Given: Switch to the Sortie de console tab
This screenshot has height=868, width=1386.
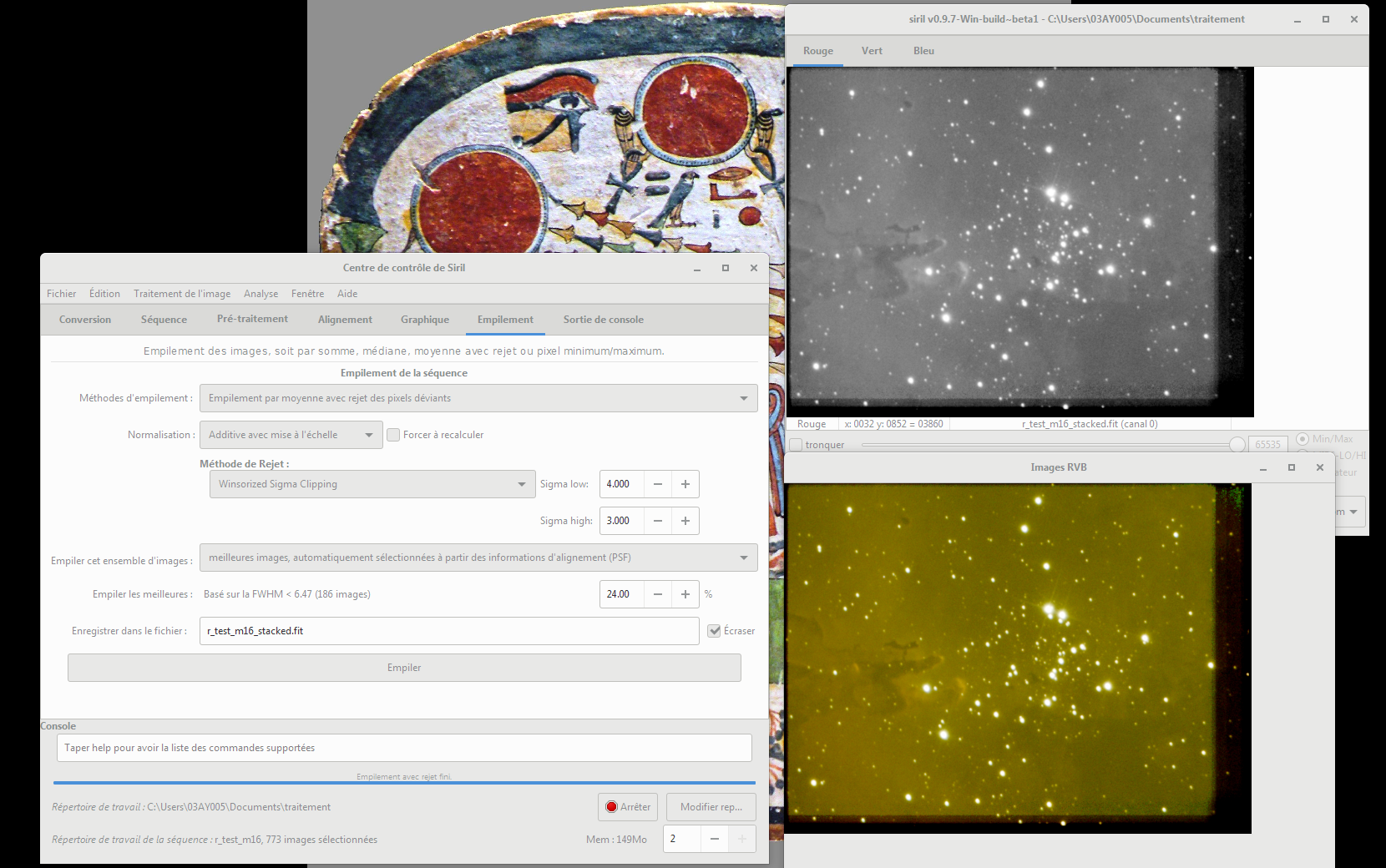Looking at the screenshot, I should click(x=604, y=320).
